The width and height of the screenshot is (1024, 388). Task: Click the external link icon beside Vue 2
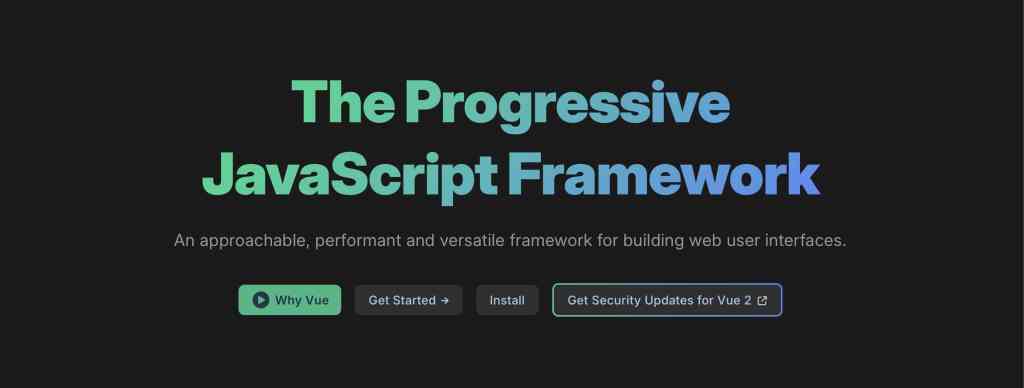[x=761, y=300]
